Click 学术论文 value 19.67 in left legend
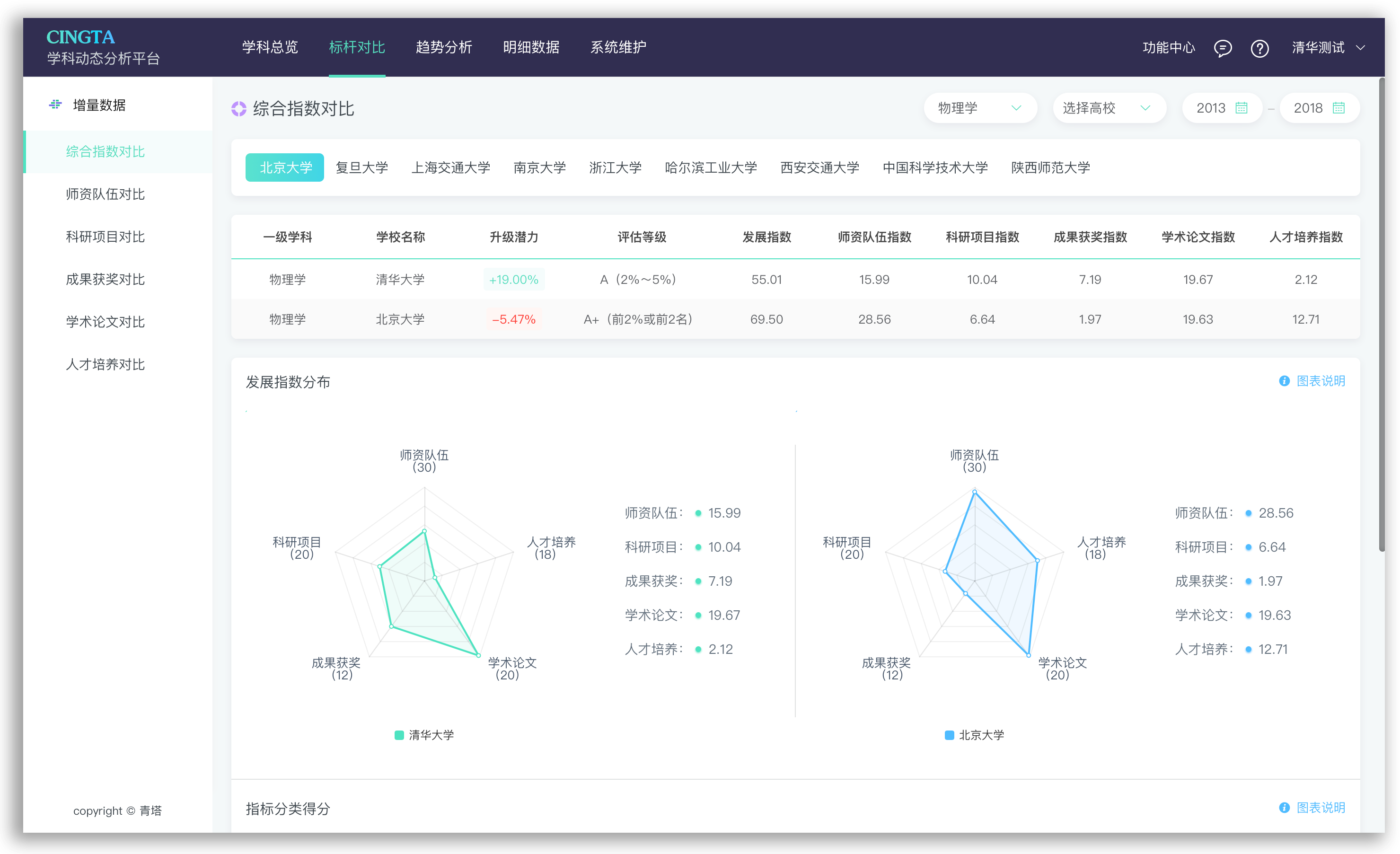The width and height of the screenshot is (1400, 854). pyautogui.click(x=724, y=616)
